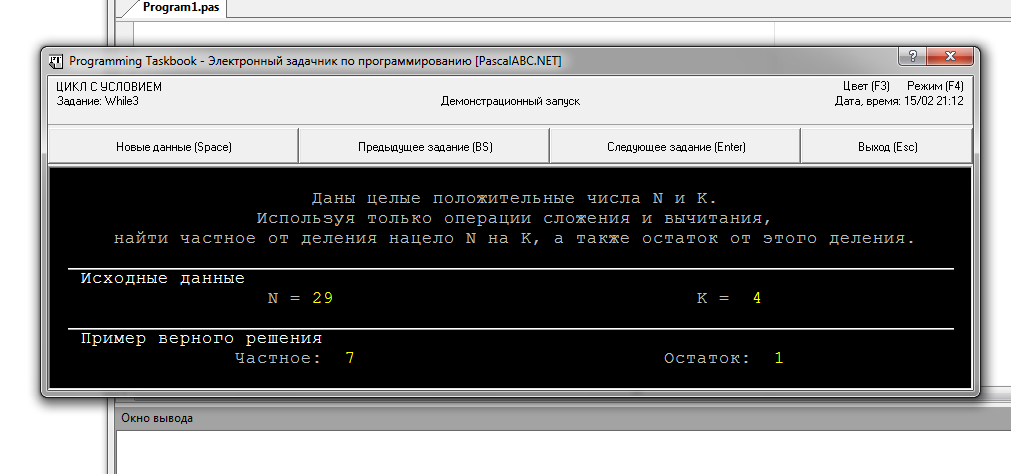The height and width of the screenshot is (474, 1011).
Task: Close the Programming Taskbook window
Action: coord(950,56)
